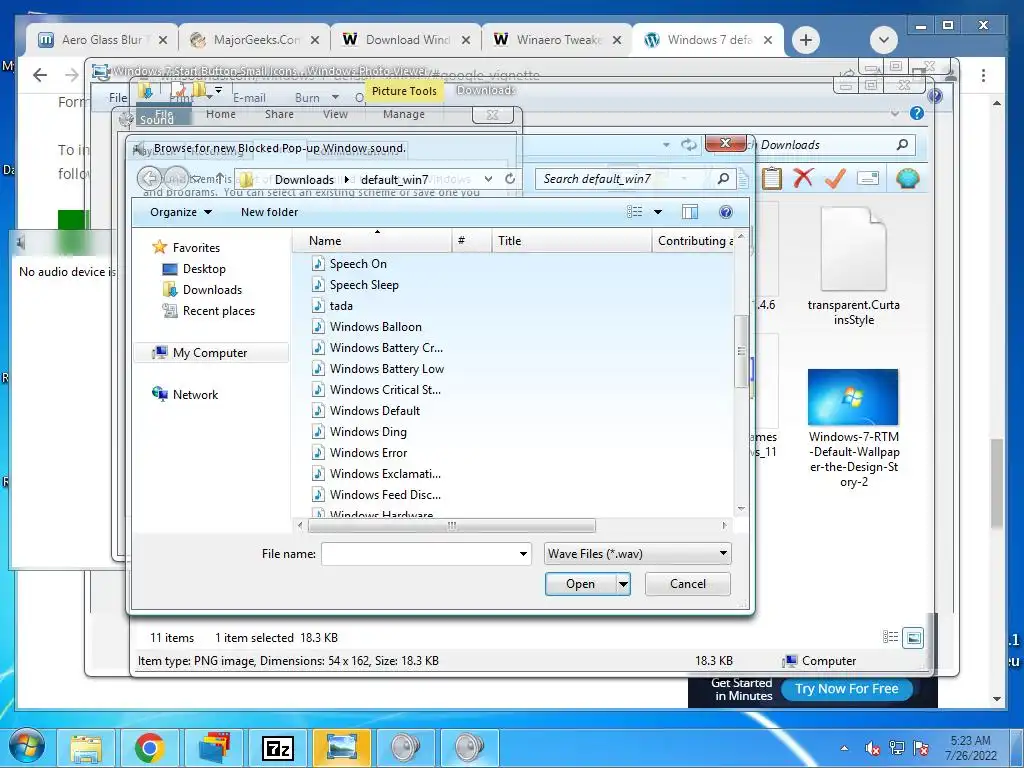The width and height of the screenshot is (1024, 768).
Task: Sort by the Title column header
Action: coord(571,241)
